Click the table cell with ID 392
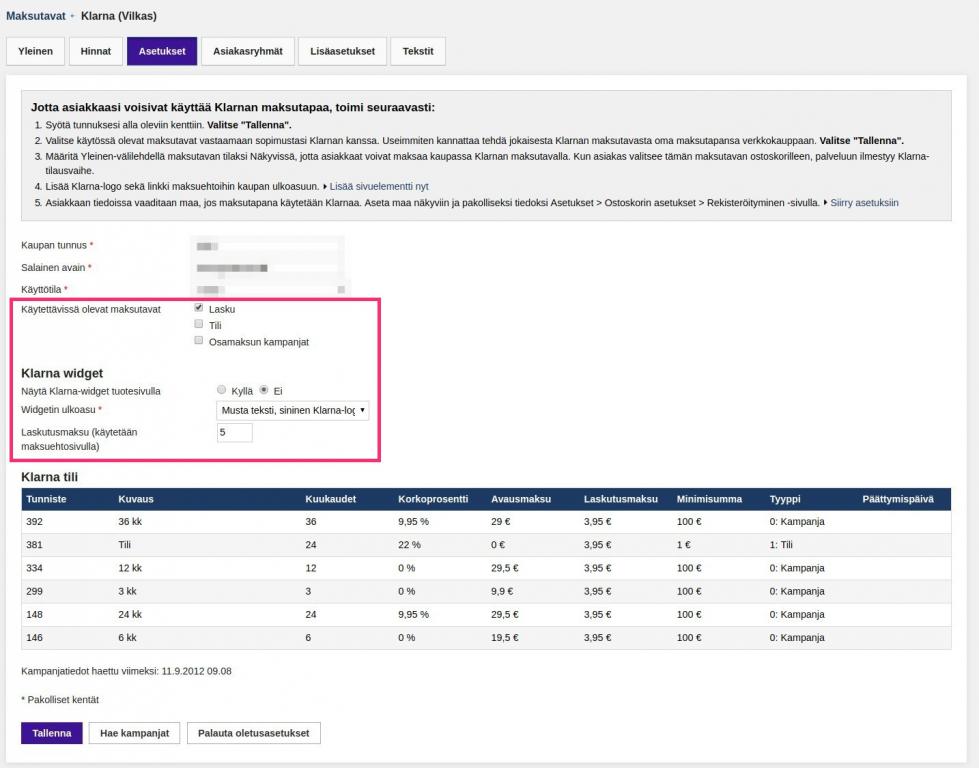This screenshot has height=768, width=979. (x=34, y=521)
